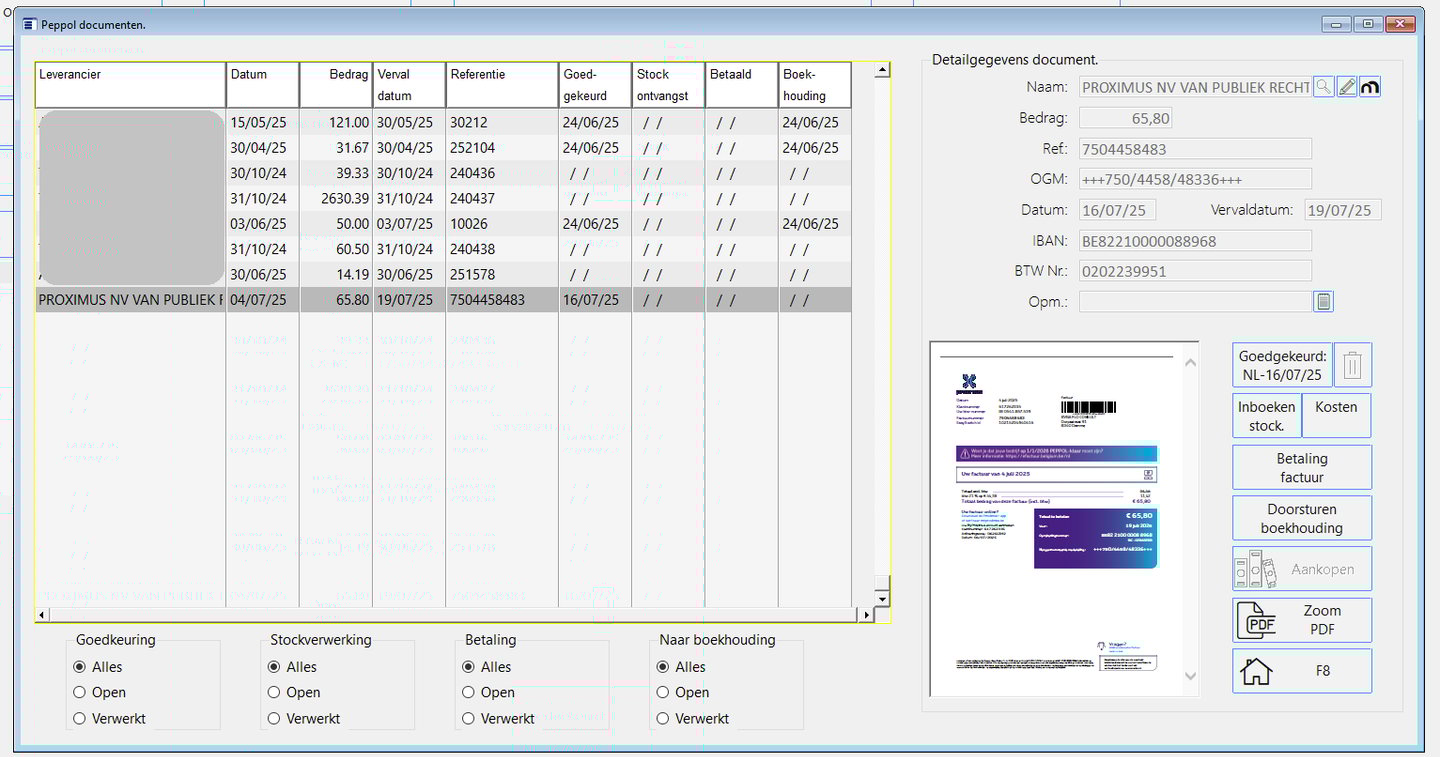
Task: Click the Peppol documenten window title icon
Action: coord(29,24)
